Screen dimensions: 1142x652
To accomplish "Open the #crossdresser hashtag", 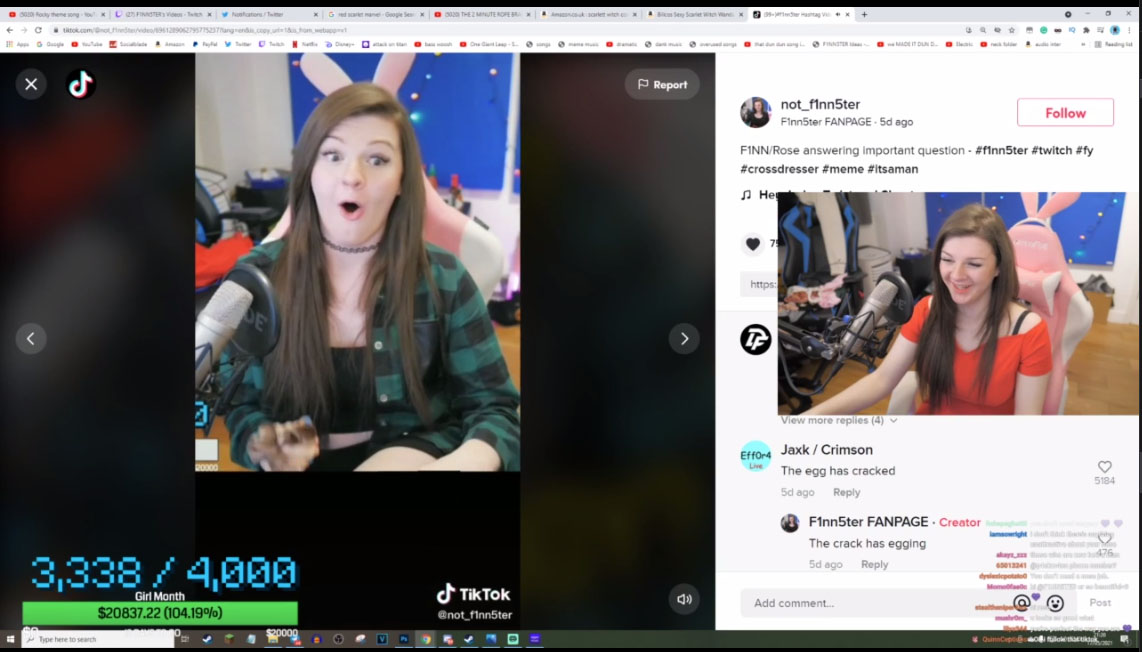I will [779, 169].
